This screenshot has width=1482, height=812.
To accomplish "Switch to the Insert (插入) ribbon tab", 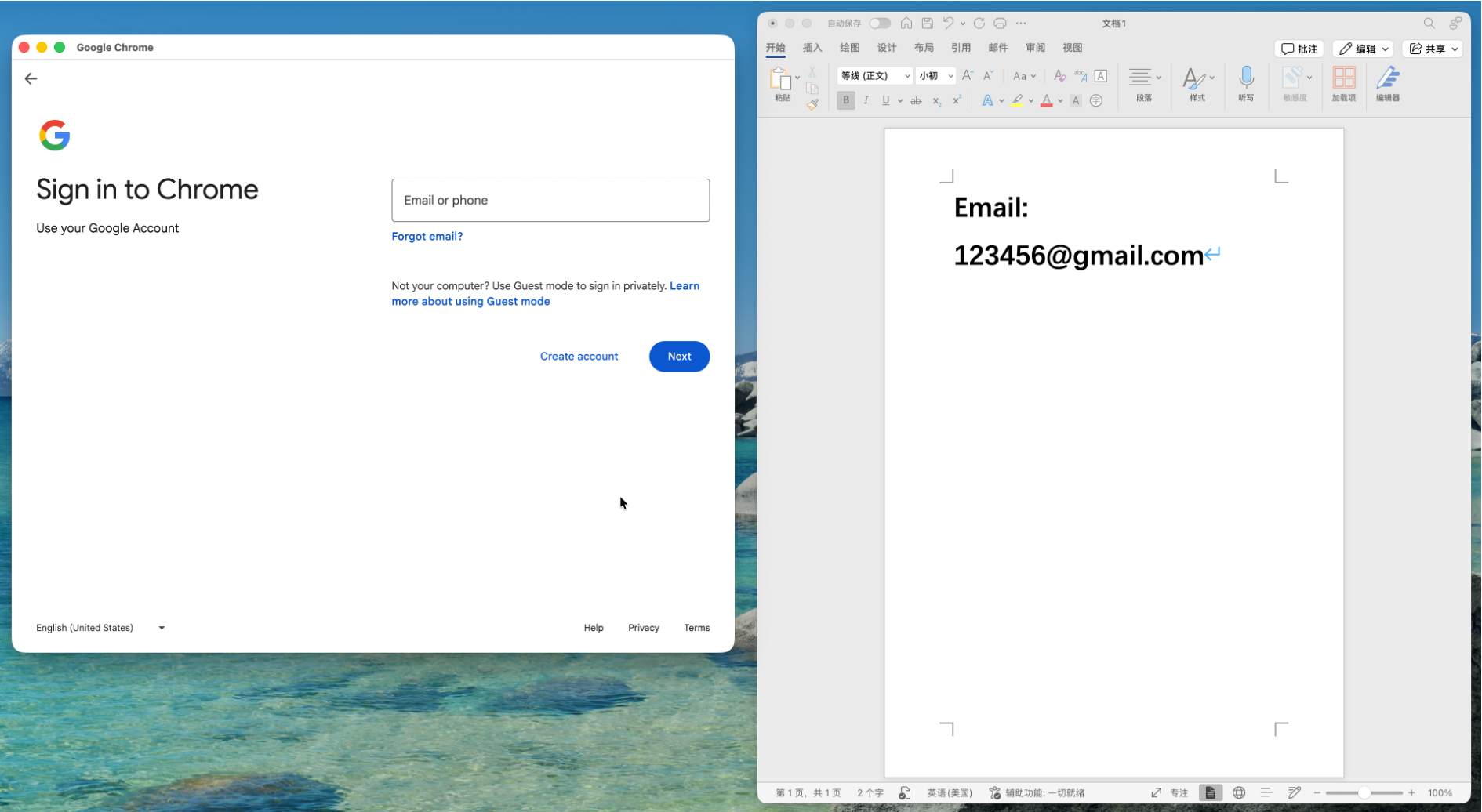I will pyautogui.click(x=812, y=48).
